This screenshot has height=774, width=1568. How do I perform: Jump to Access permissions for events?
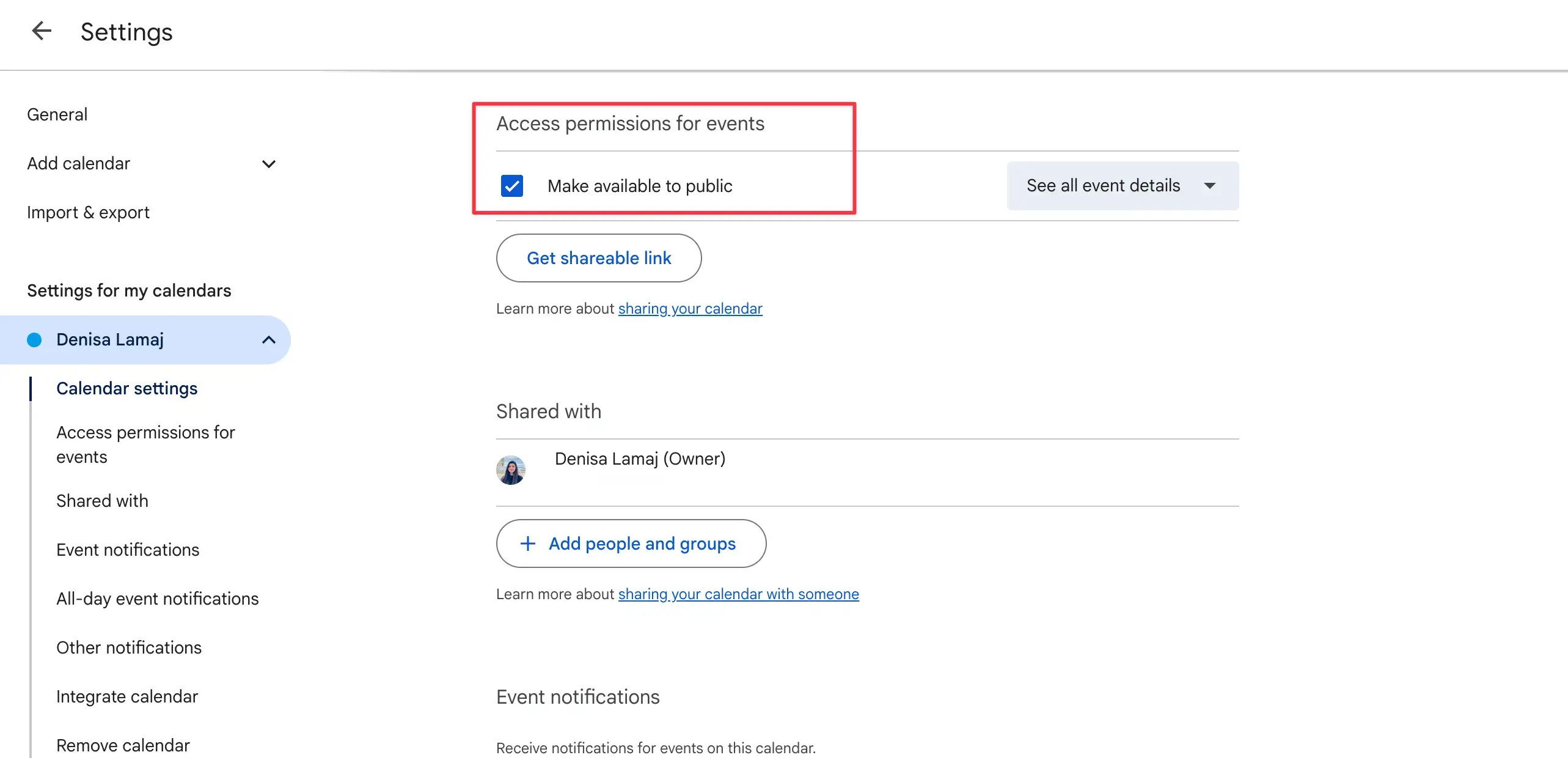[145, 444]
